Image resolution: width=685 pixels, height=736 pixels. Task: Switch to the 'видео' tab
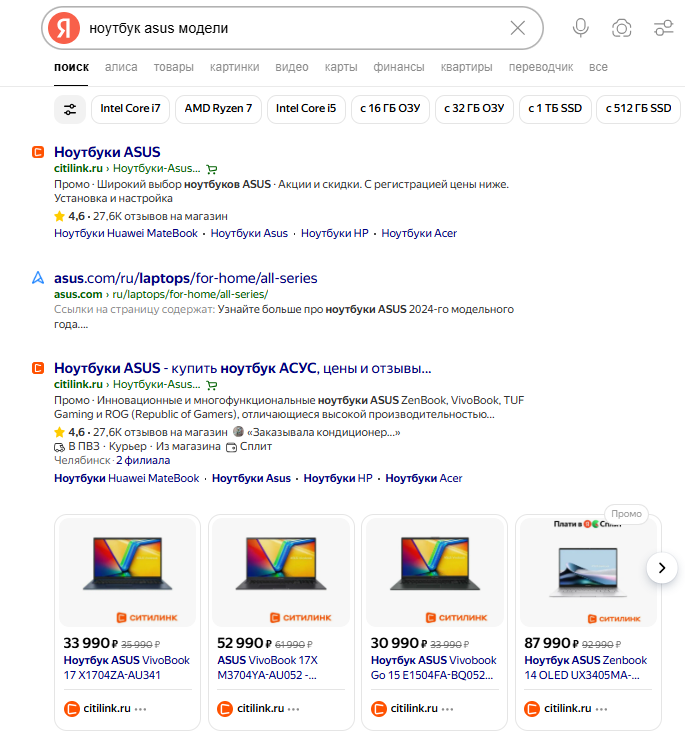click(x=292, y=67)
